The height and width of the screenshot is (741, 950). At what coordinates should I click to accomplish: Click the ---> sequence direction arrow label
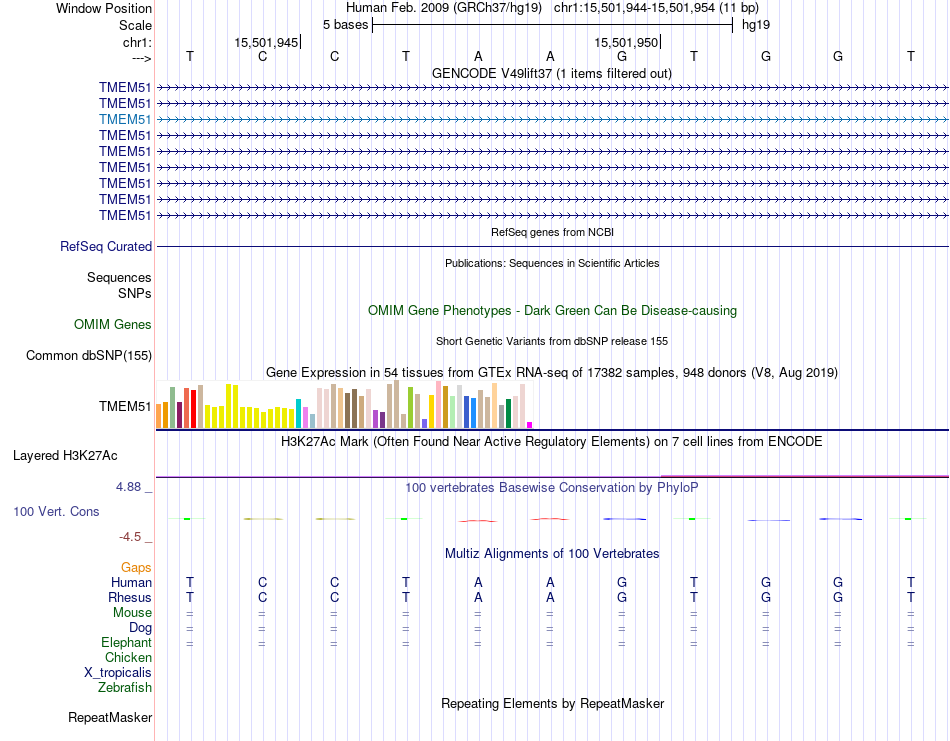(x=141, y=58)
